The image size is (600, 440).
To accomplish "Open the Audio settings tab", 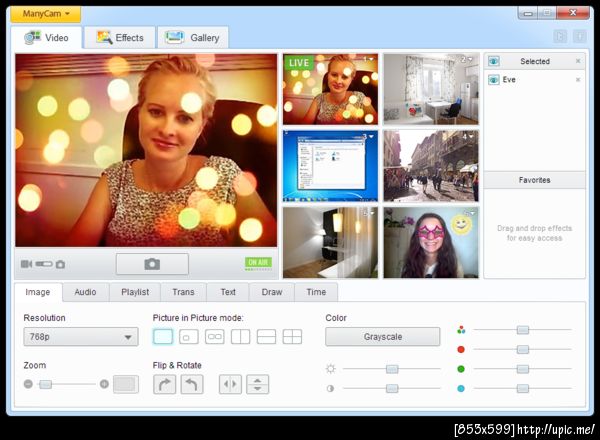I will point(85,292).
